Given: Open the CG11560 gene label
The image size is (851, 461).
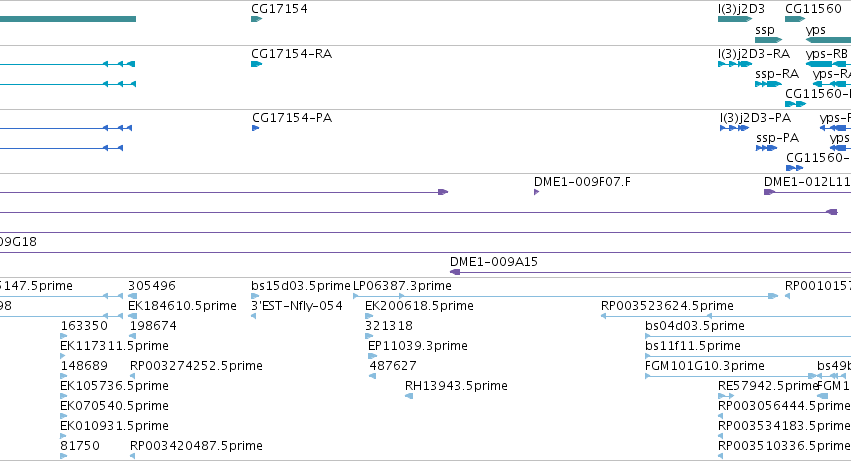Looking at the screenshot, I should tap(813, 9).
